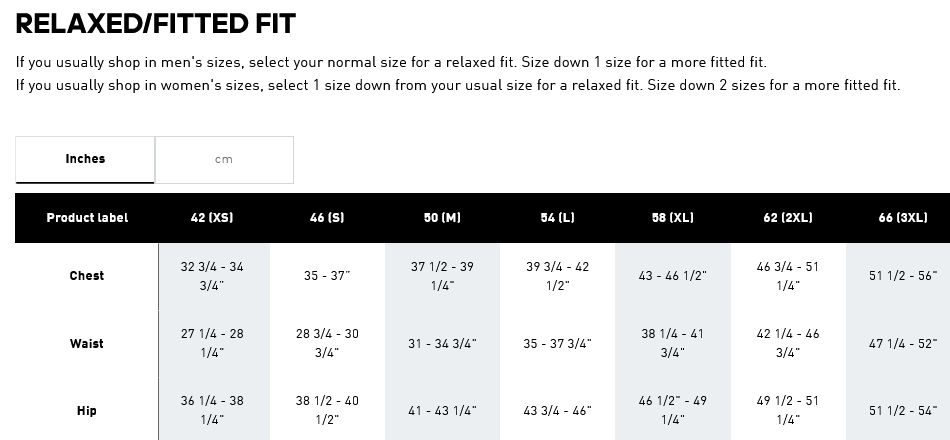Click the 42 (XS) column header
This screenshot has width=950, height=440.
point(212,217)
